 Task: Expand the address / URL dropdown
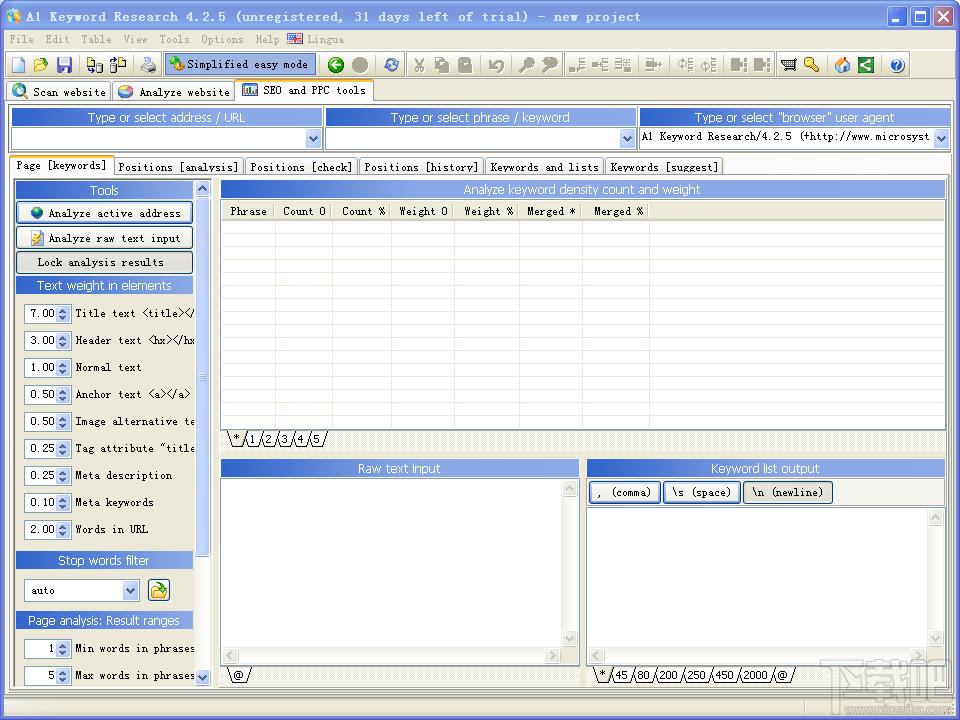(x=313, y=138)
